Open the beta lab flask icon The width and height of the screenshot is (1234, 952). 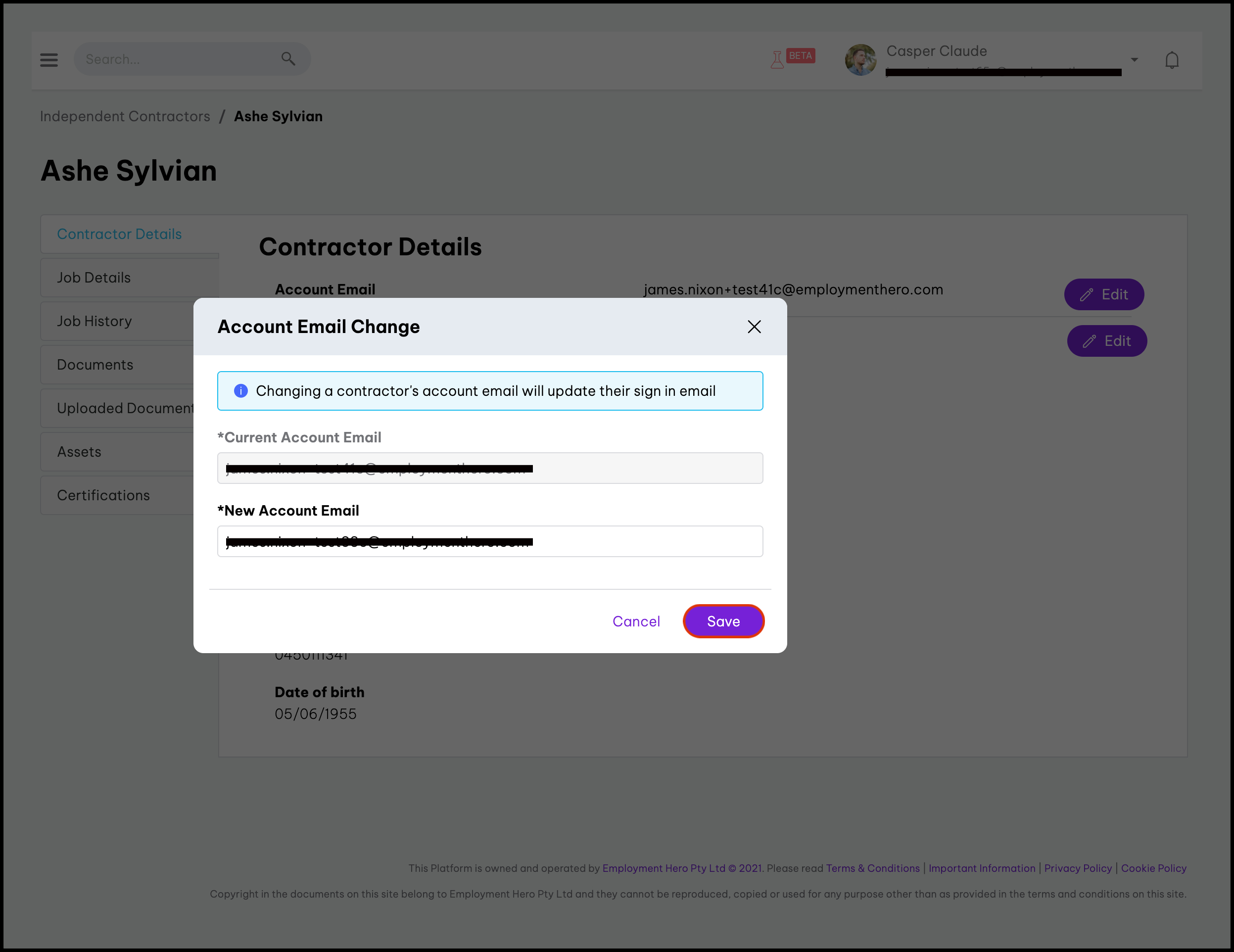tap(777, 59)
